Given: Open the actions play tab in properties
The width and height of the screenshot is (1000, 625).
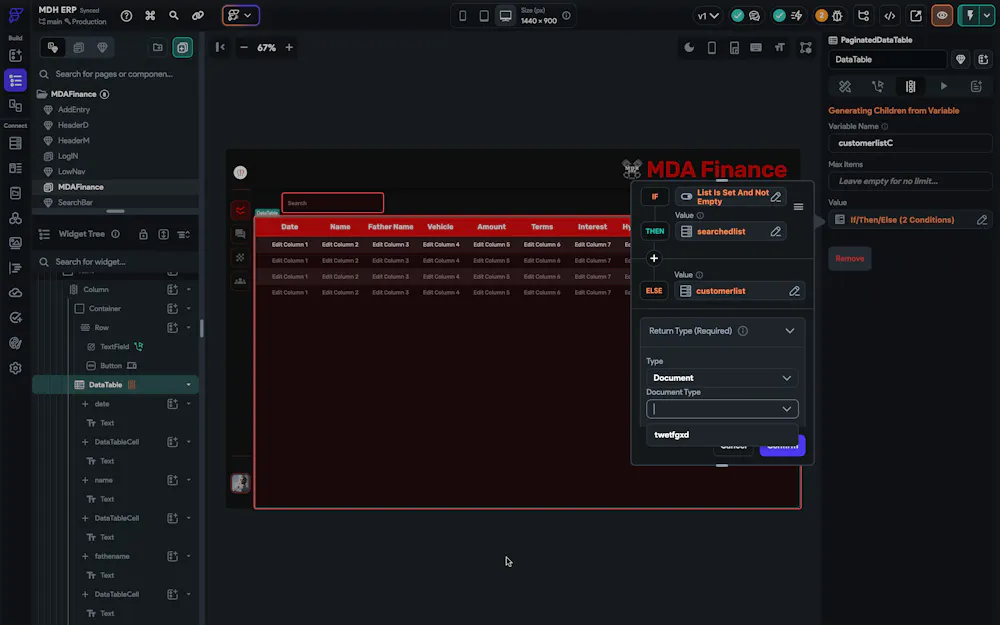Looking at the screenshot, I should (x=943, y=86).
